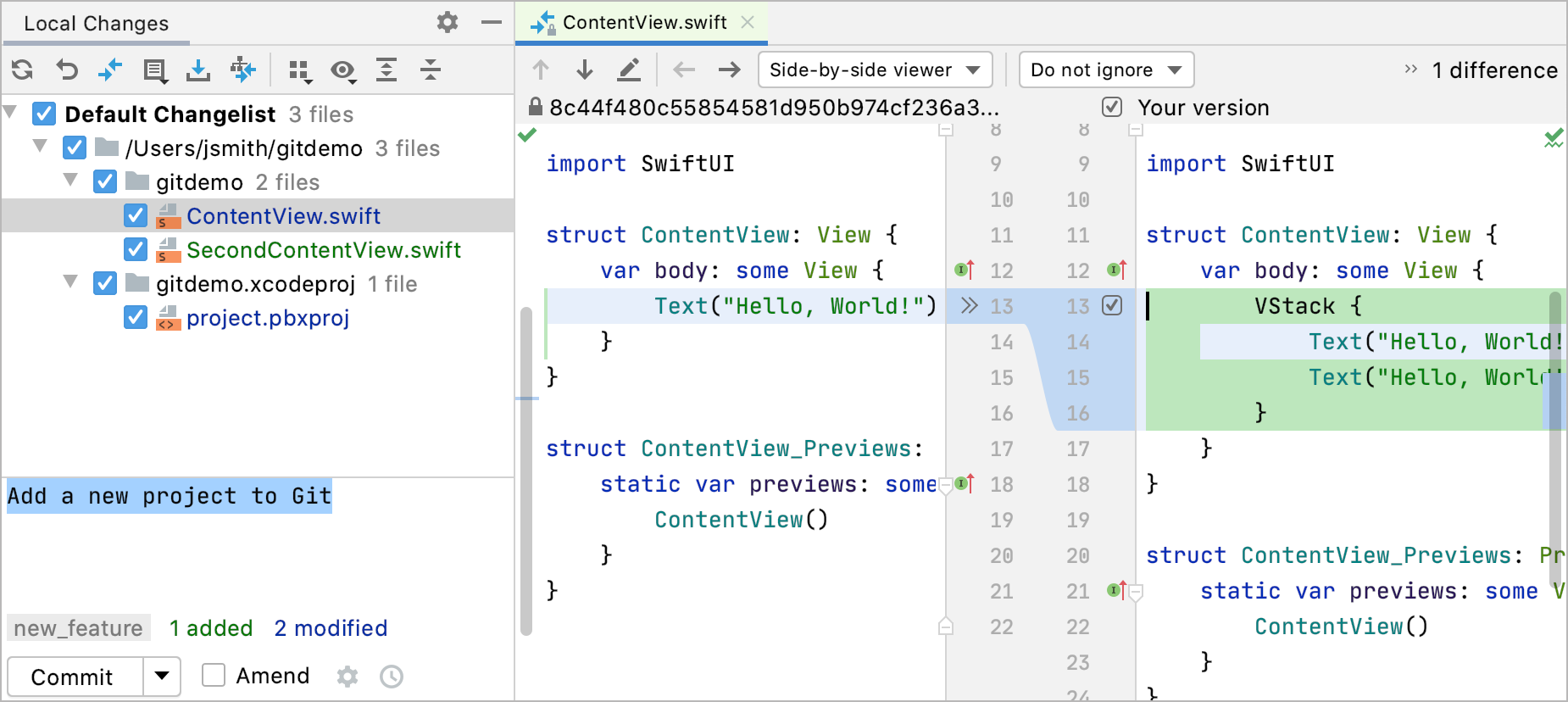The width and height of the screenshot is (1568, 702).
Task: Uncheck the gitdemo folder checkbox
Action: pos(105,181)
